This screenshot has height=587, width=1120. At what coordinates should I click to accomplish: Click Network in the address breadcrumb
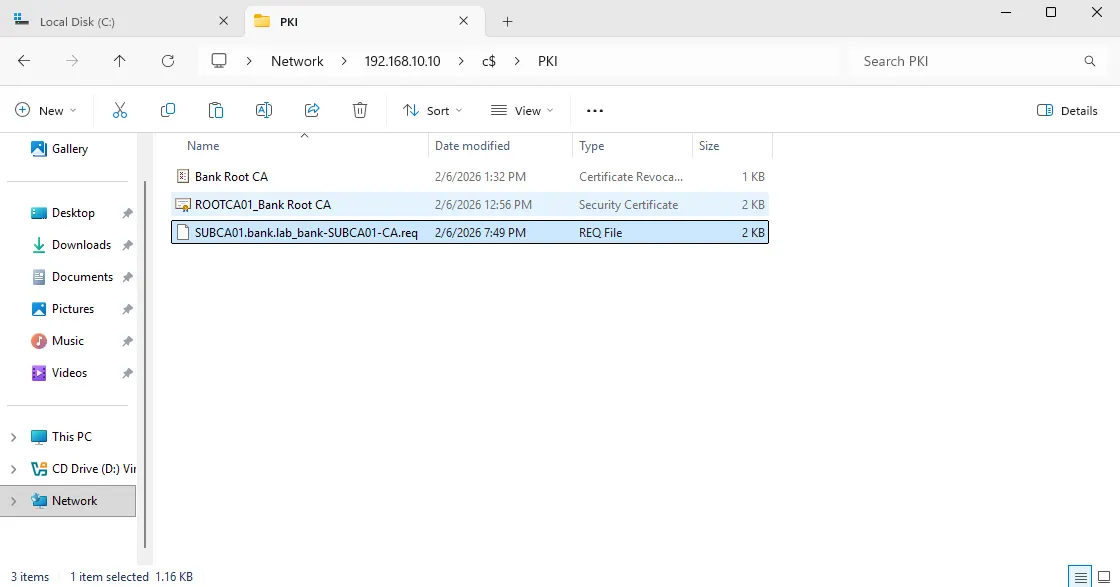click(297, 61)
